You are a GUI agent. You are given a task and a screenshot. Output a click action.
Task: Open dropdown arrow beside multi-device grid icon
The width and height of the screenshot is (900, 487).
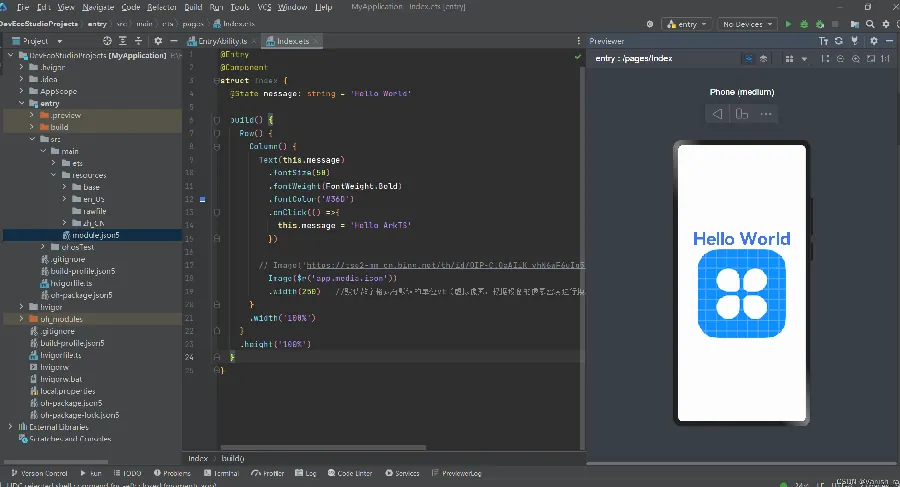click(804, 59)
